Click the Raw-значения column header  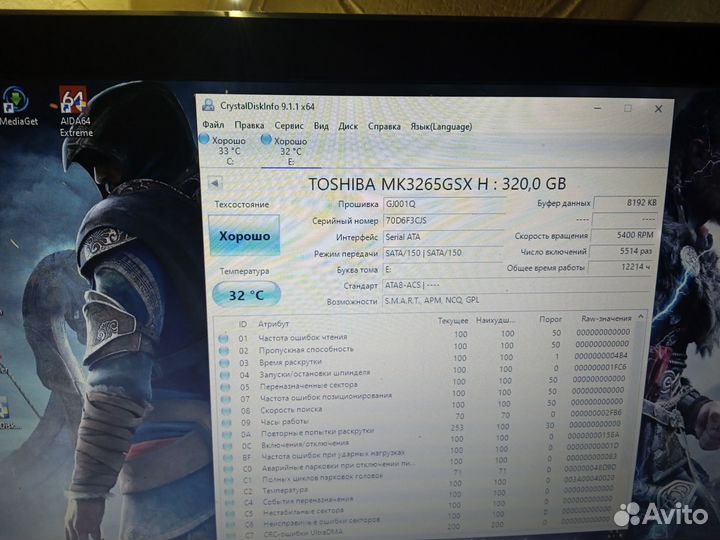coord(606,318)
